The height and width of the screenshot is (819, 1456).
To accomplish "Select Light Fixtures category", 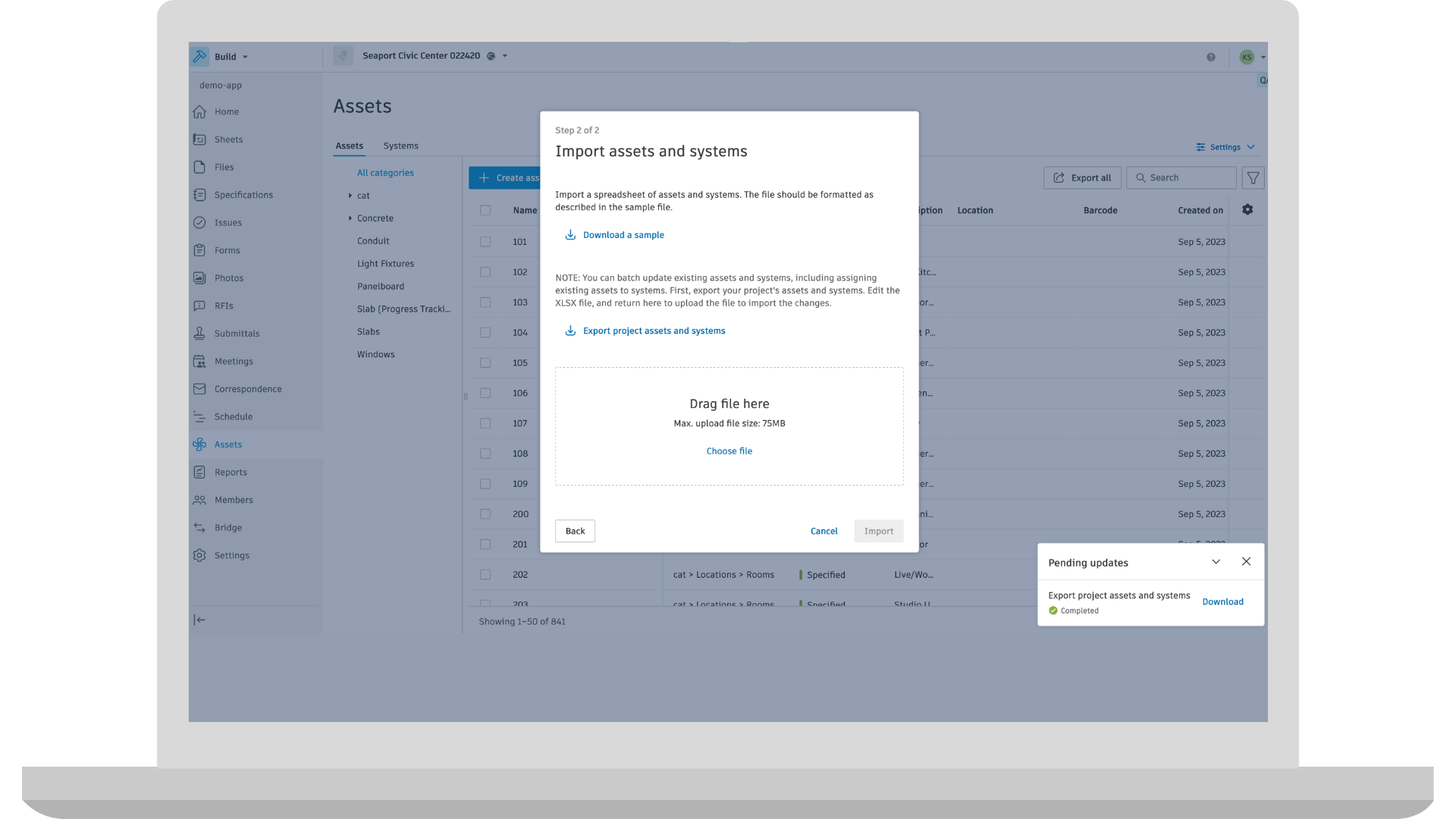I will (385, 264).
